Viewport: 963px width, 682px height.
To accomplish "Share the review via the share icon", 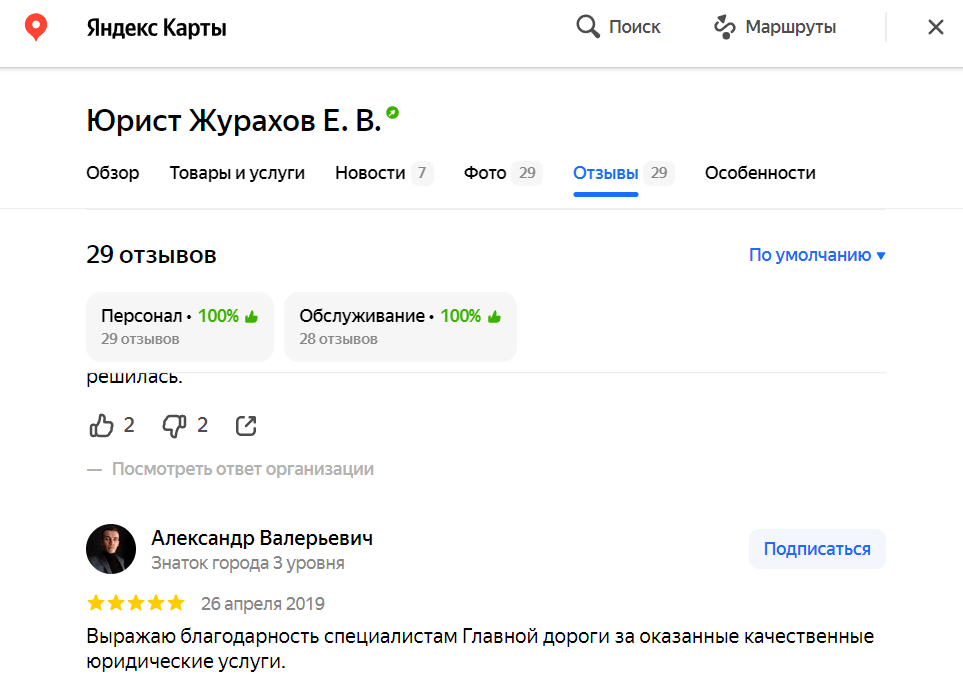I will coord(246,425).
